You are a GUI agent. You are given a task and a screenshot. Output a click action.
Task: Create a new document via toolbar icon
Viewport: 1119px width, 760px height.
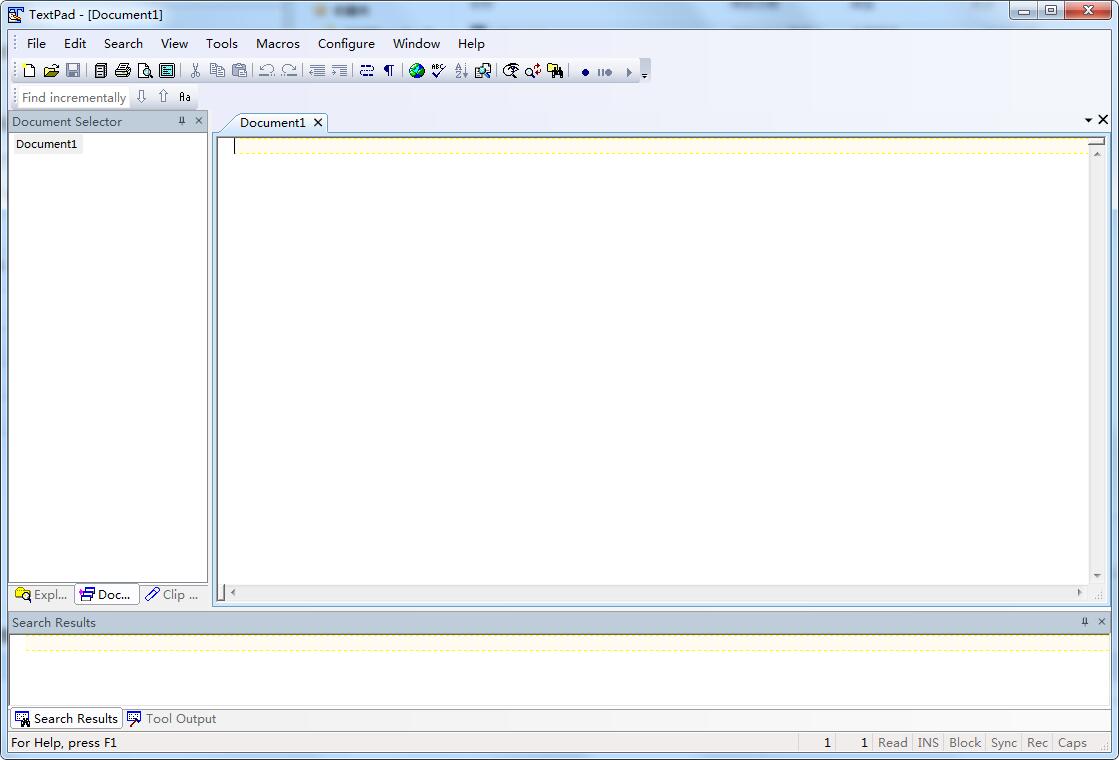pyautogui.click(x=29, y=71)
